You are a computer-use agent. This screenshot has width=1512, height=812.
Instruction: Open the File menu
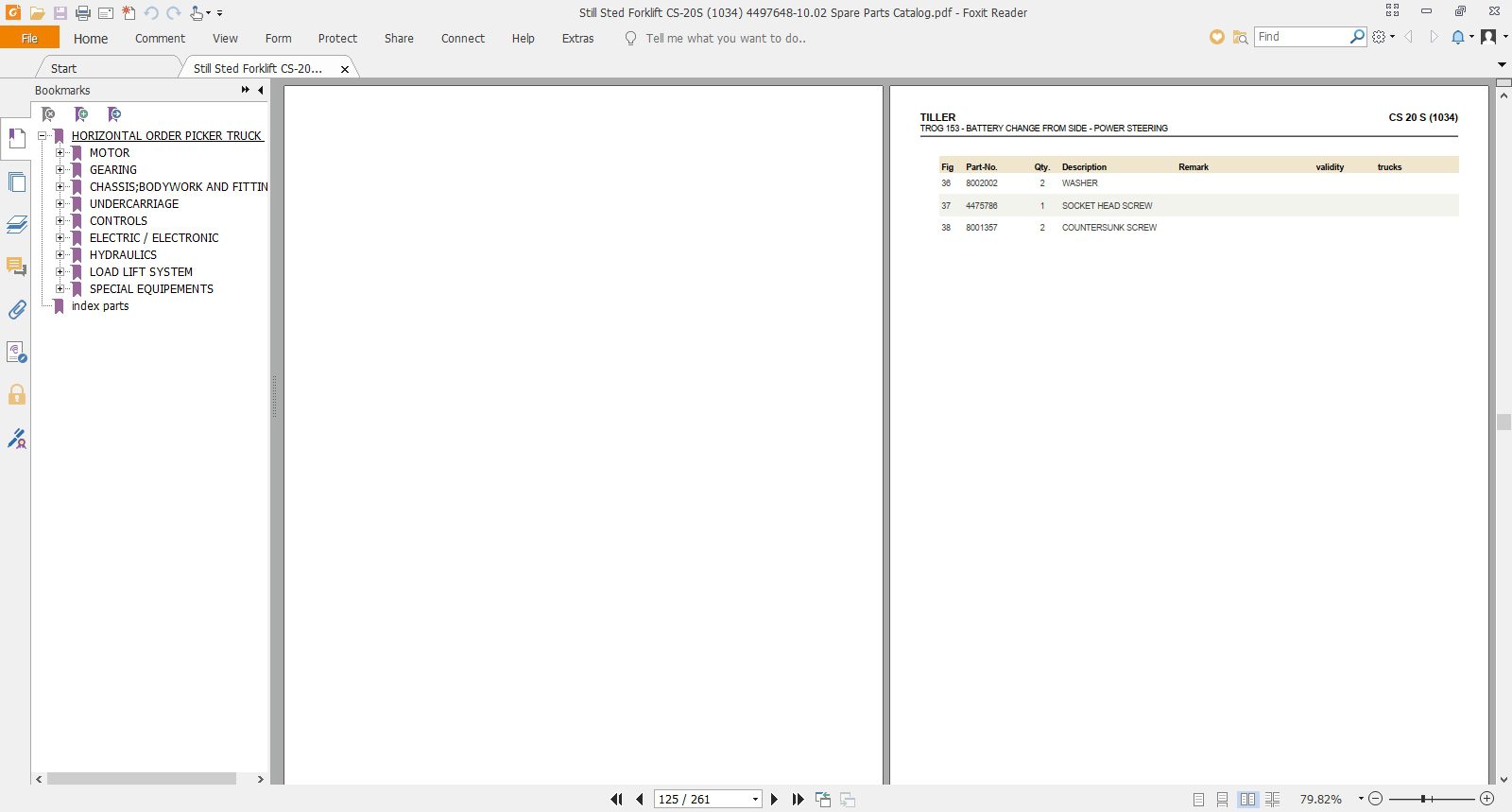tap(29, 38)
